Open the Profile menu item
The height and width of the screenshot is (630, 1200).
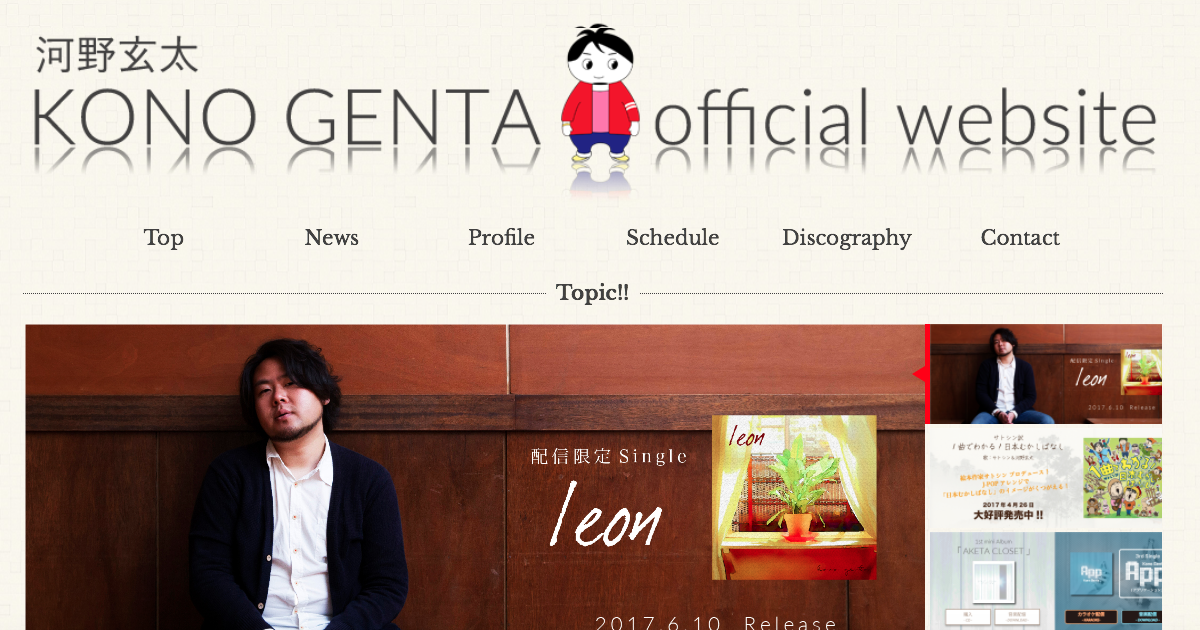pos(501,238)
